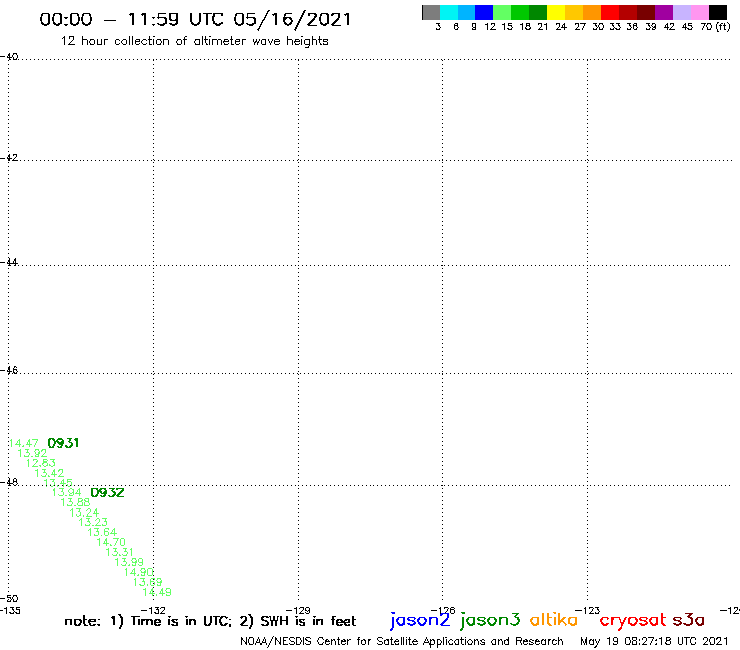
Task: Click the note about UTC and SWH
Action: click(x=210, y=621)
